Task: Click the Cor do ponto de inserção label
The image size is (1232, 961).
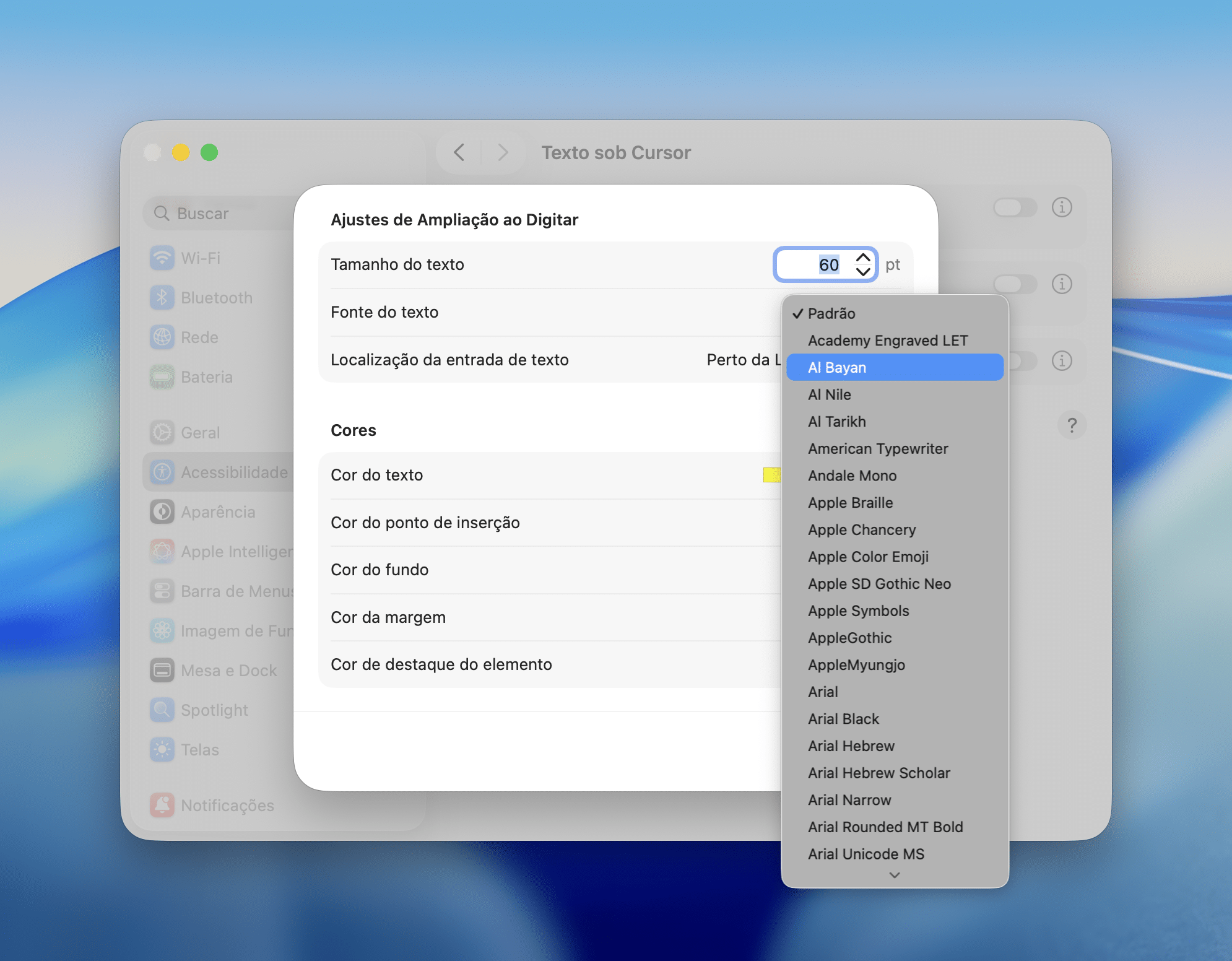Action: (x=425, y=523)
